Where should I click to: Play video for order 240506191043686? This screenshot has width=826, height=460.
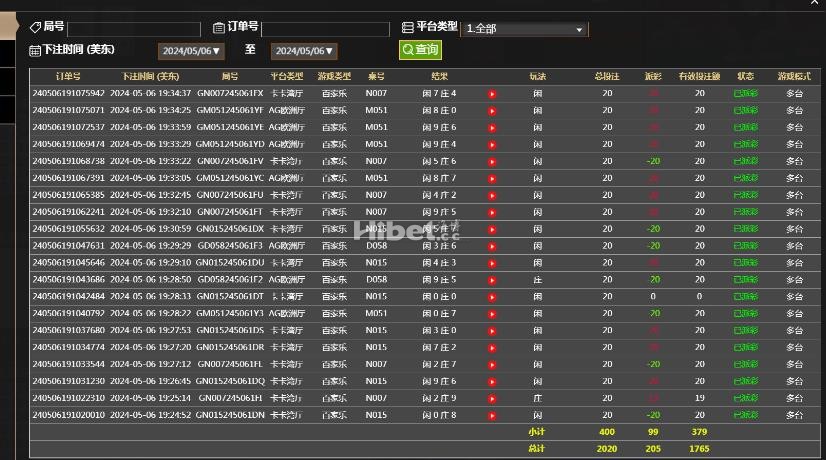(x=492, y=280)
